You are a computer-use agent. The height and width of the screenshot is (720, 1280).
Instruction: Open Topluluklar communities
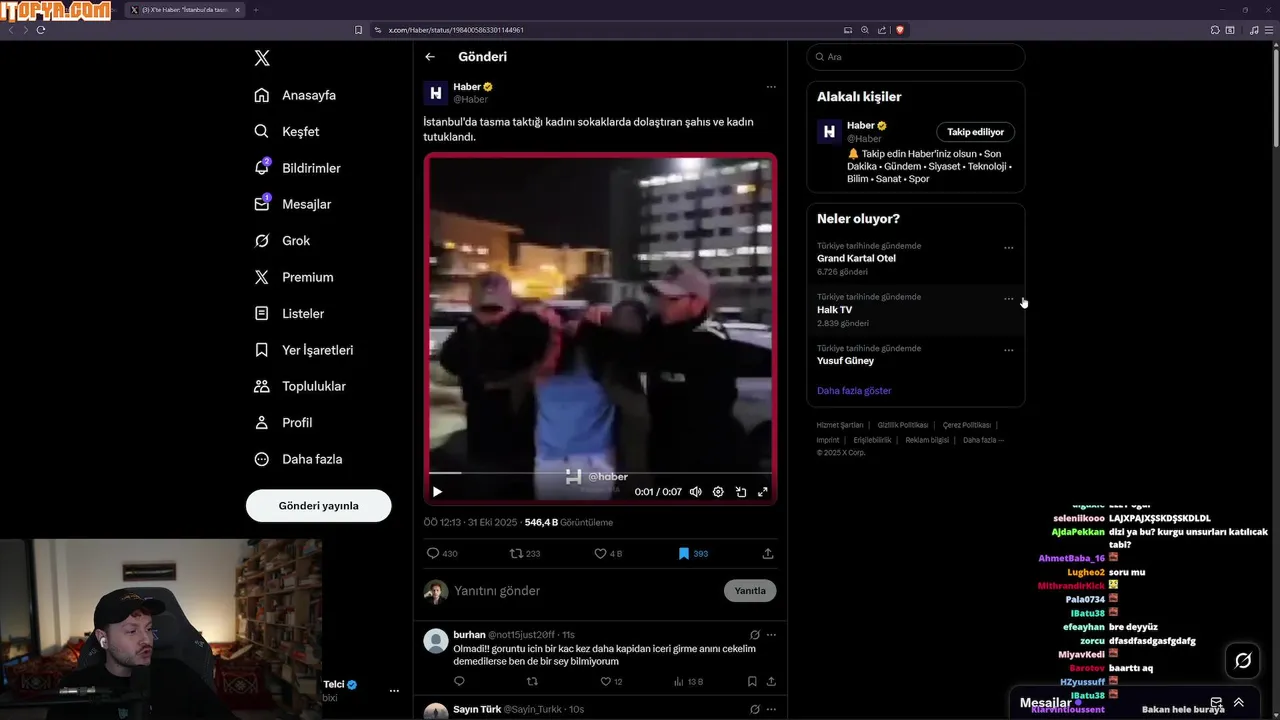coord(299,386)
